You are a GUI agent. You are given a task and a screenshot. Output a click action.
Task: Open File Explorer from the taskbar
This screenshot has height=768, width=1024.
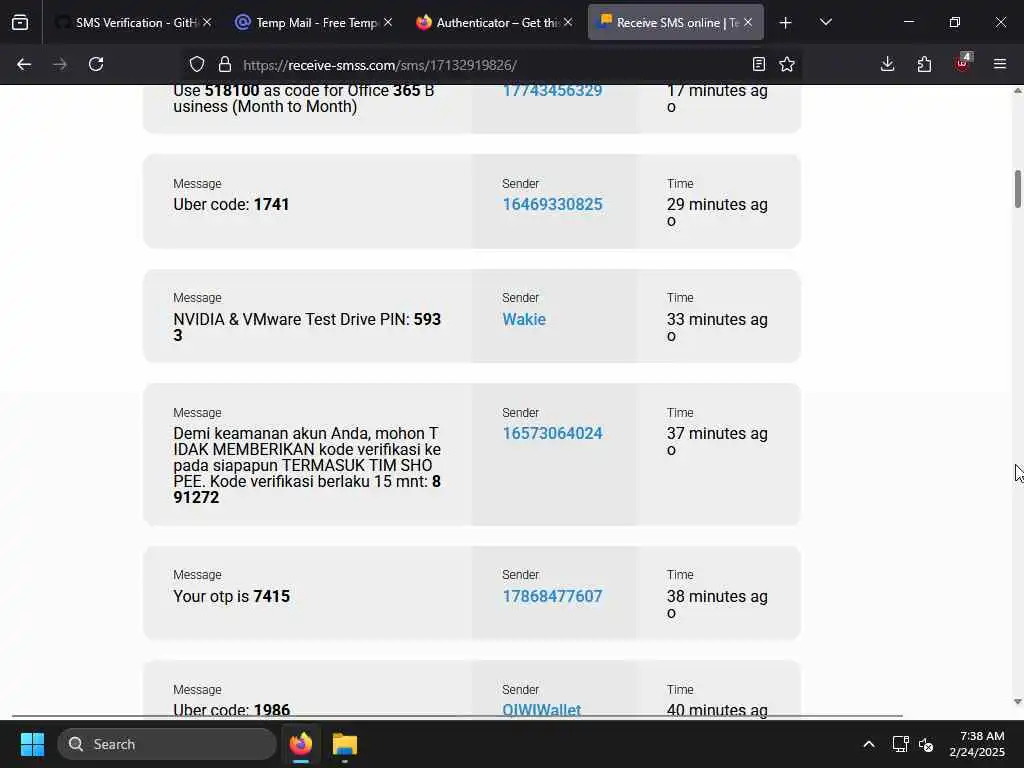(x=345, y=744)
